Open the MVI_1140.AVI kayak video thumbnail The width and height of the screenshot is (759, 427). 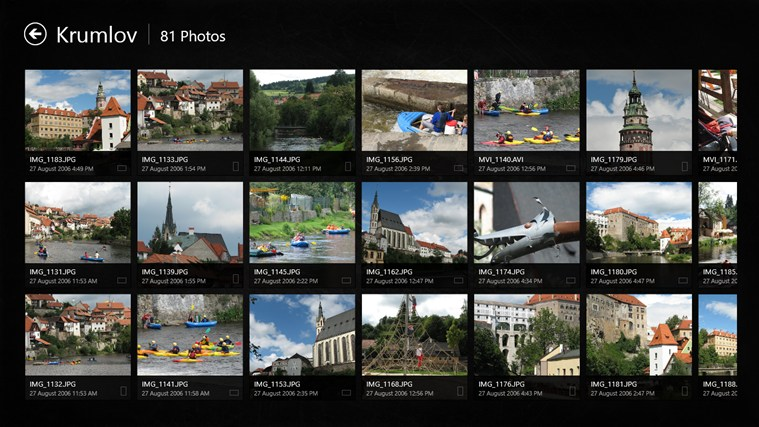pyautogui.click(x=527, y=110)
